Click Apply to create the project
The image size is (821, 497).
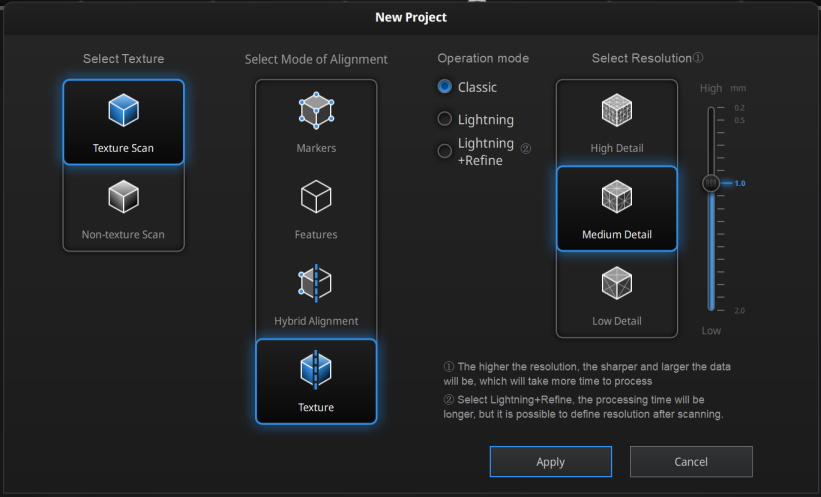[x=550, y=461]
